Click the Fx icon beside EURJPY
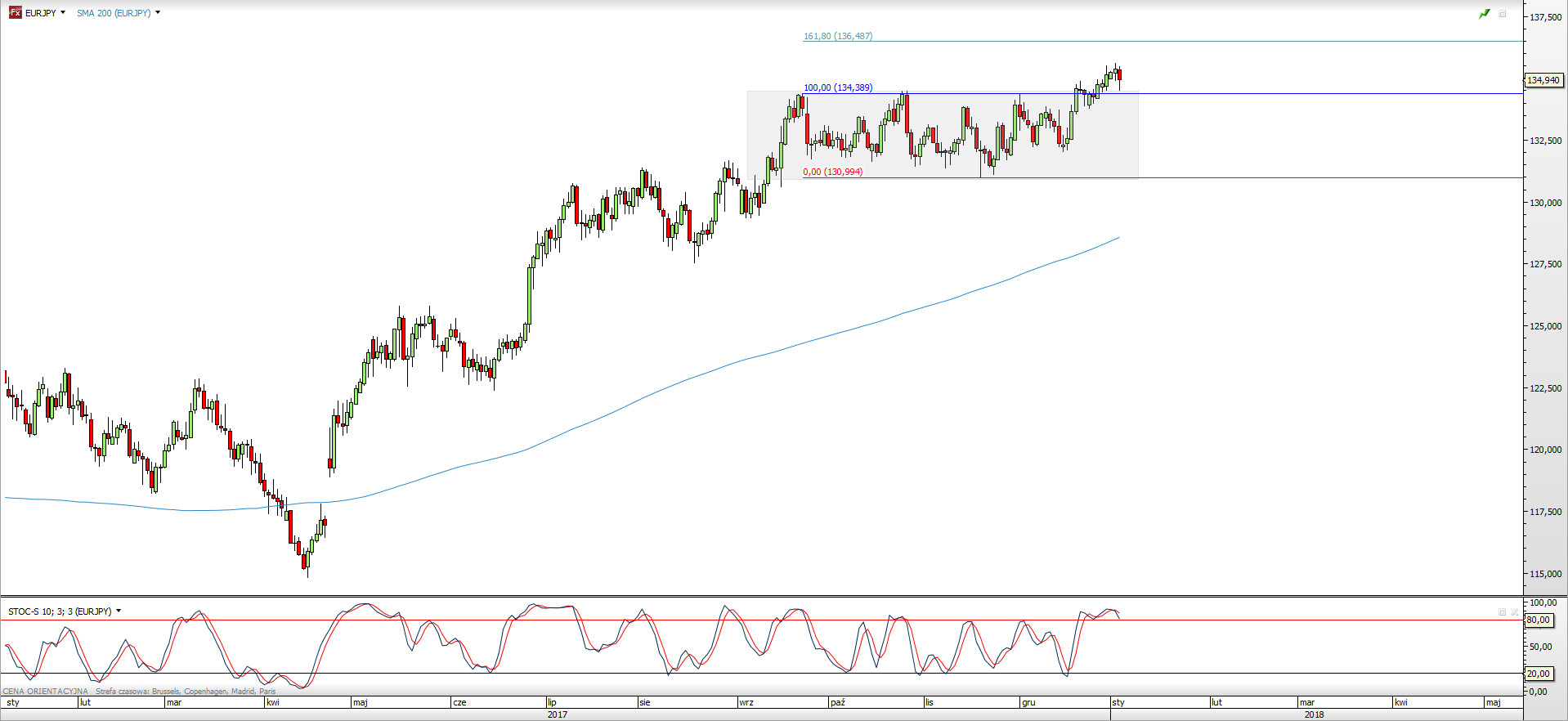This screenshot has width=1568, height=721. [15, 12]
